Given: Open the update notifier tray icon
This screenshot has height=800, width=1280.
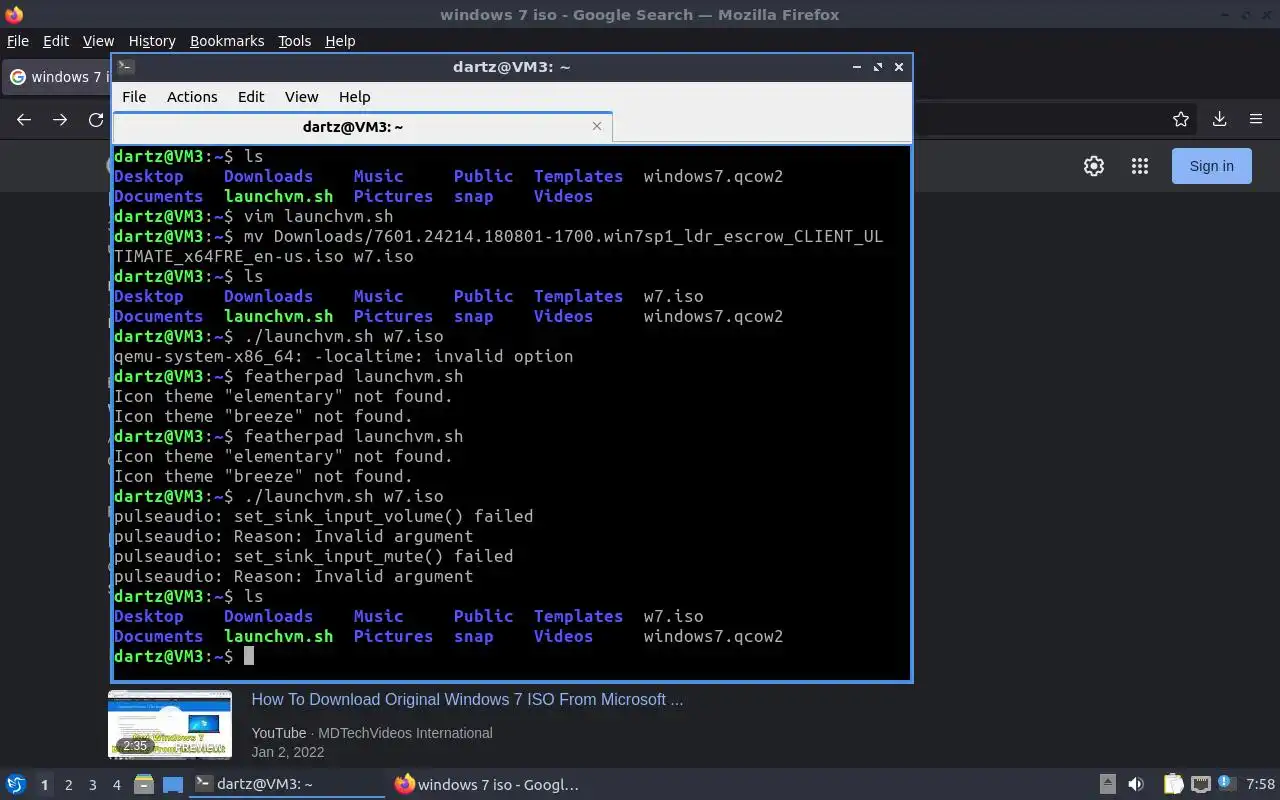Looking at the screenshot, I should coord(1225,783).
